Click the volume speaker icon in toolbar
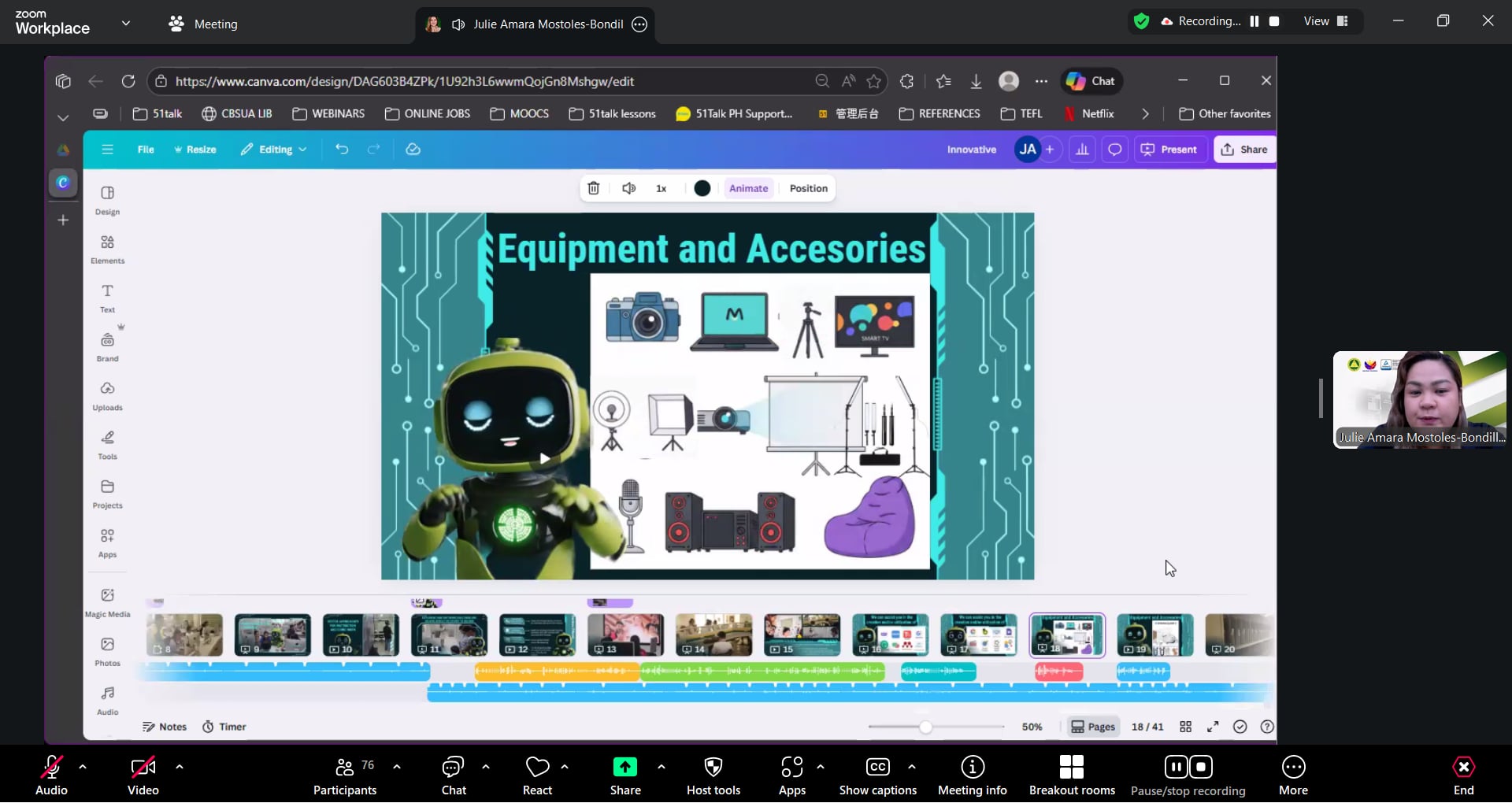The image size is (1512, 803). [x=628, y=188]
